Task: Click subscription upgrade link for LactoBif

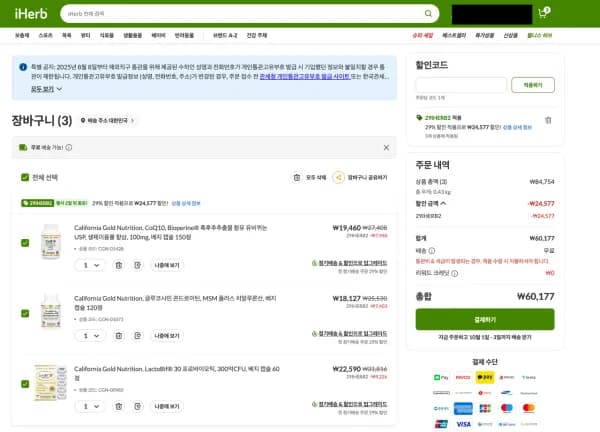Action: (x=353, y=404)
